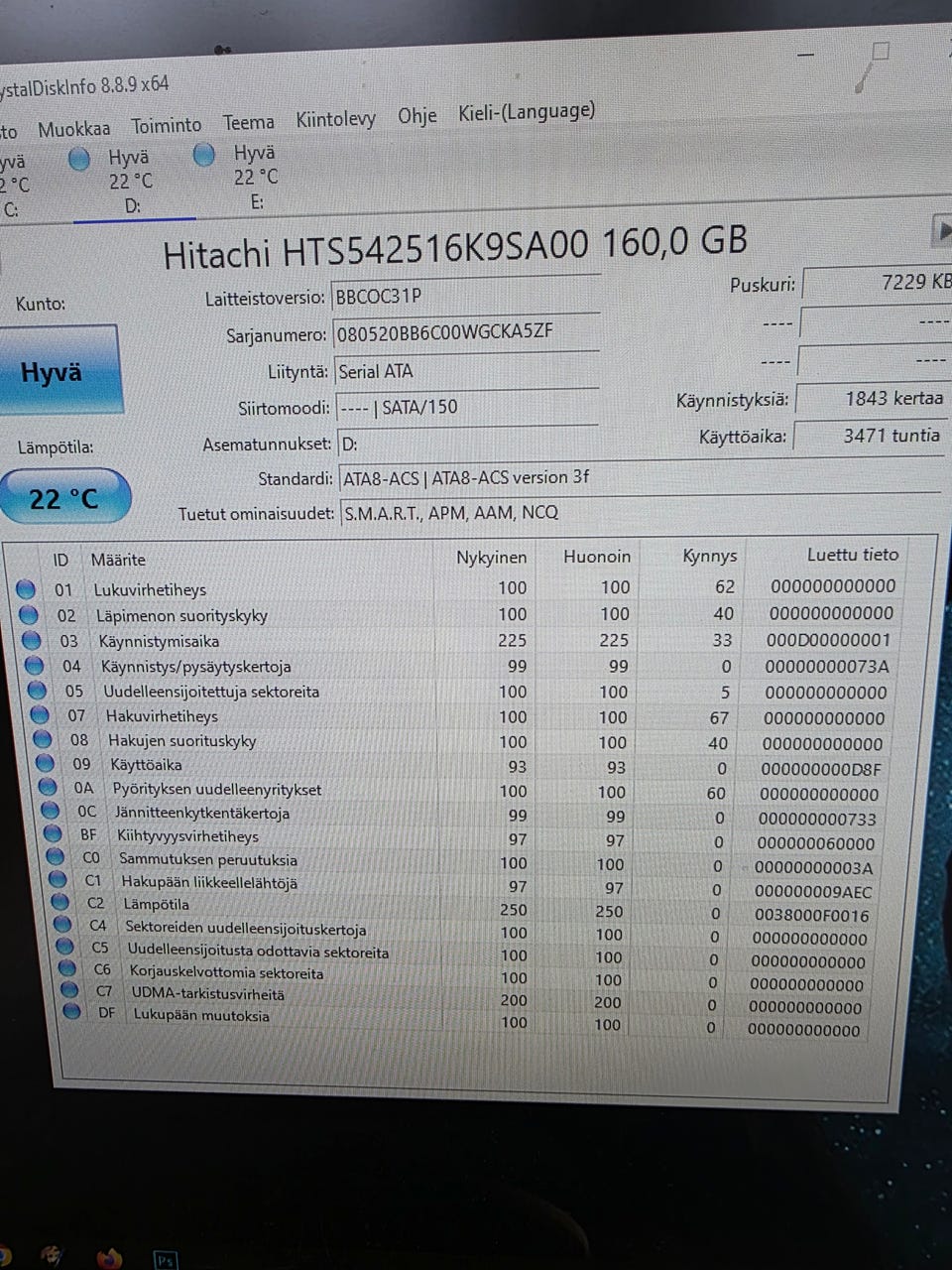Click status icon of Hakujen suorituskyky row

[x=42, y=740]
